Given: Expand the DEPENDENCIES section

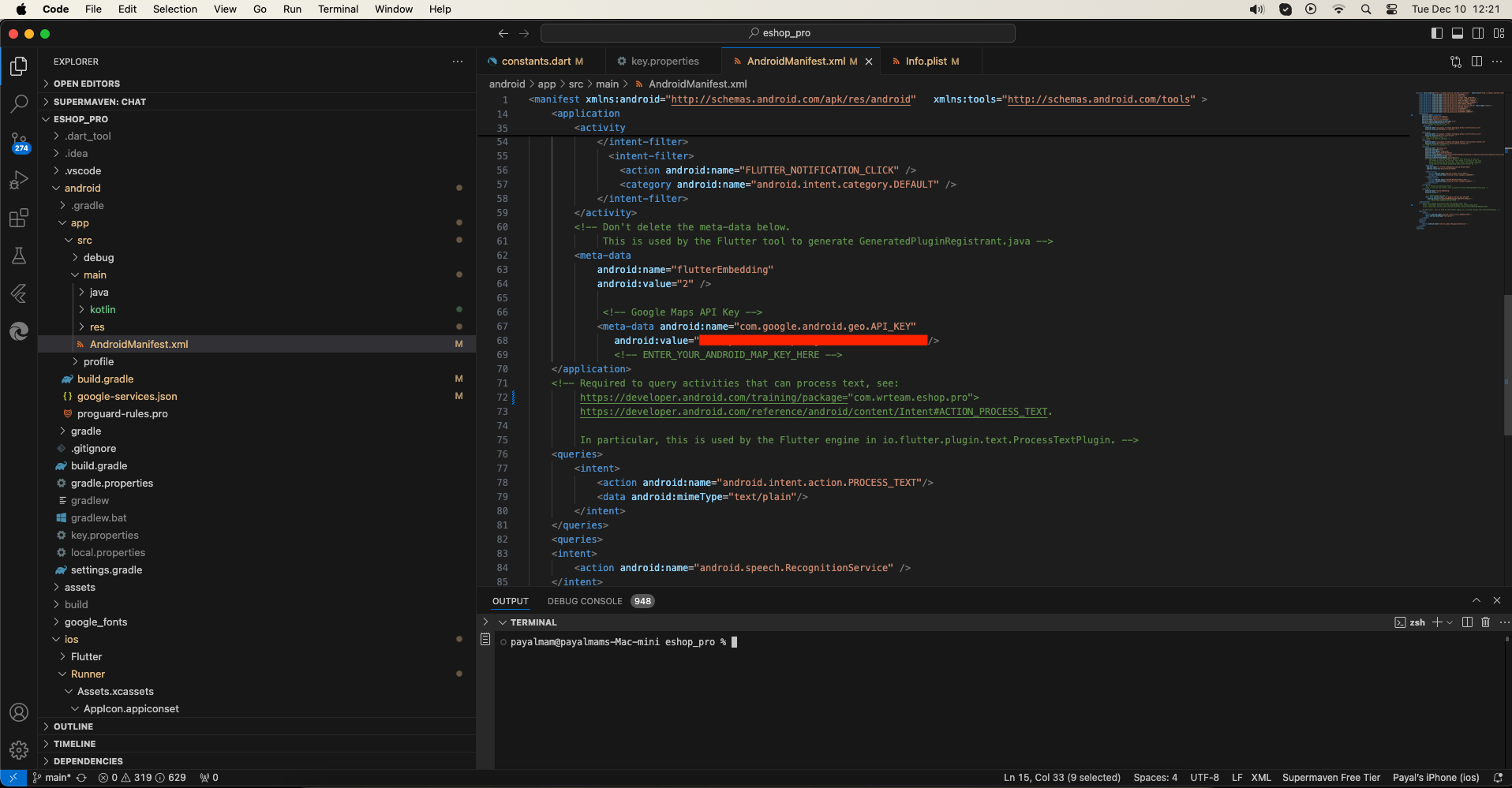Looking at the screenshot, I should (x=256, y=761).
